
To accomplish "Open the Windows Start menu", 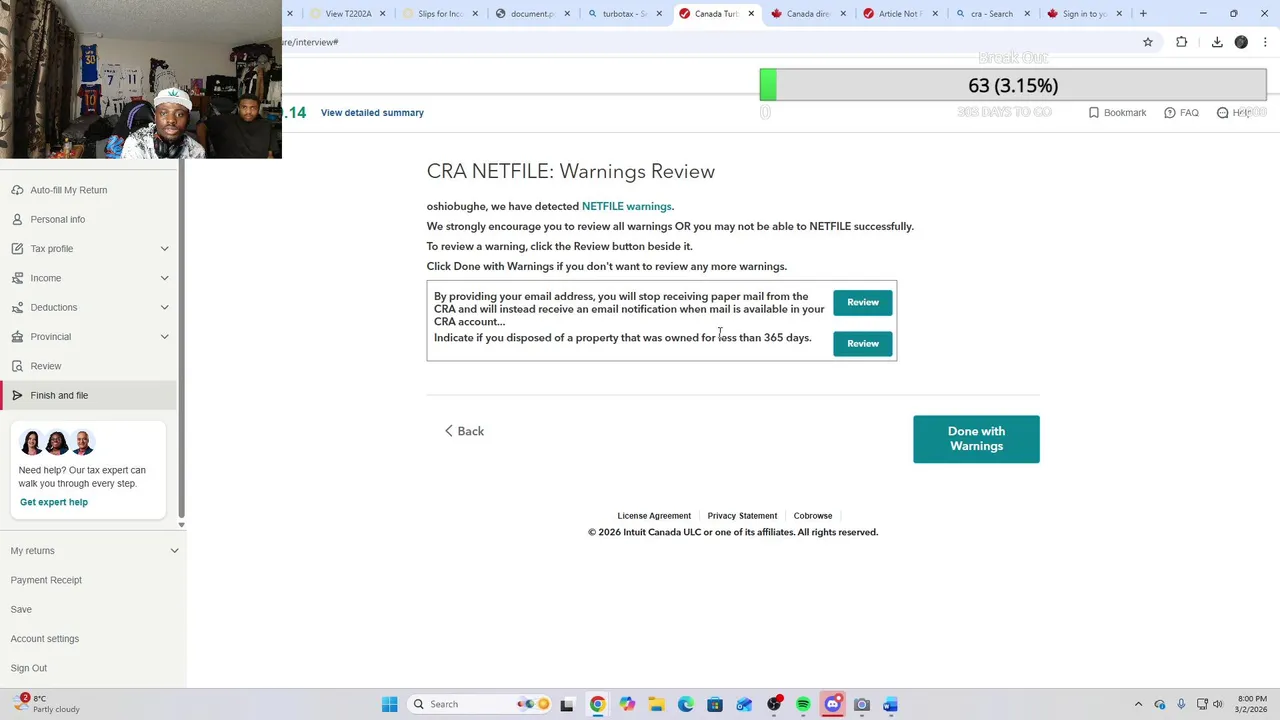I will coord(389,704).
